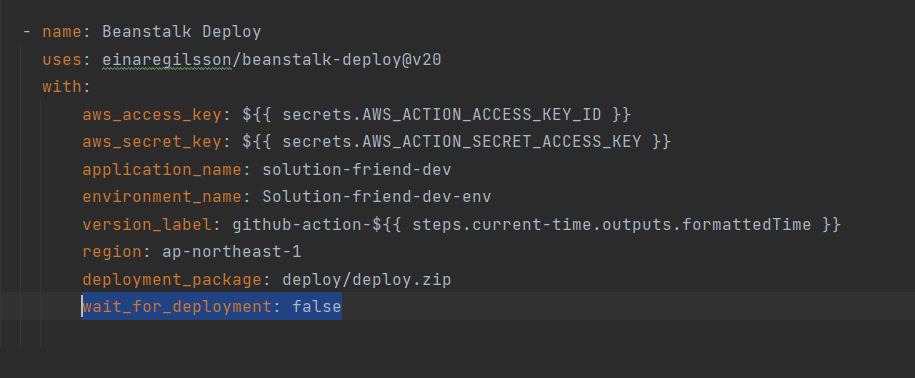Screen dimensions: 915x378
Task: Click the aws_secret_key property name
Action: (x=152, y=142)
